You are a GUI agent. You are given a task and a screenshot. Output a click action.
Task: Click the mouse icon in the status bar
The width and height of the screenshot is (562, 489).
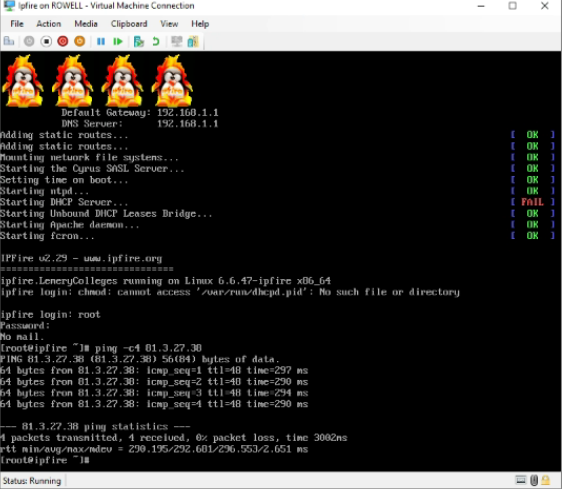tap(534, 480)
